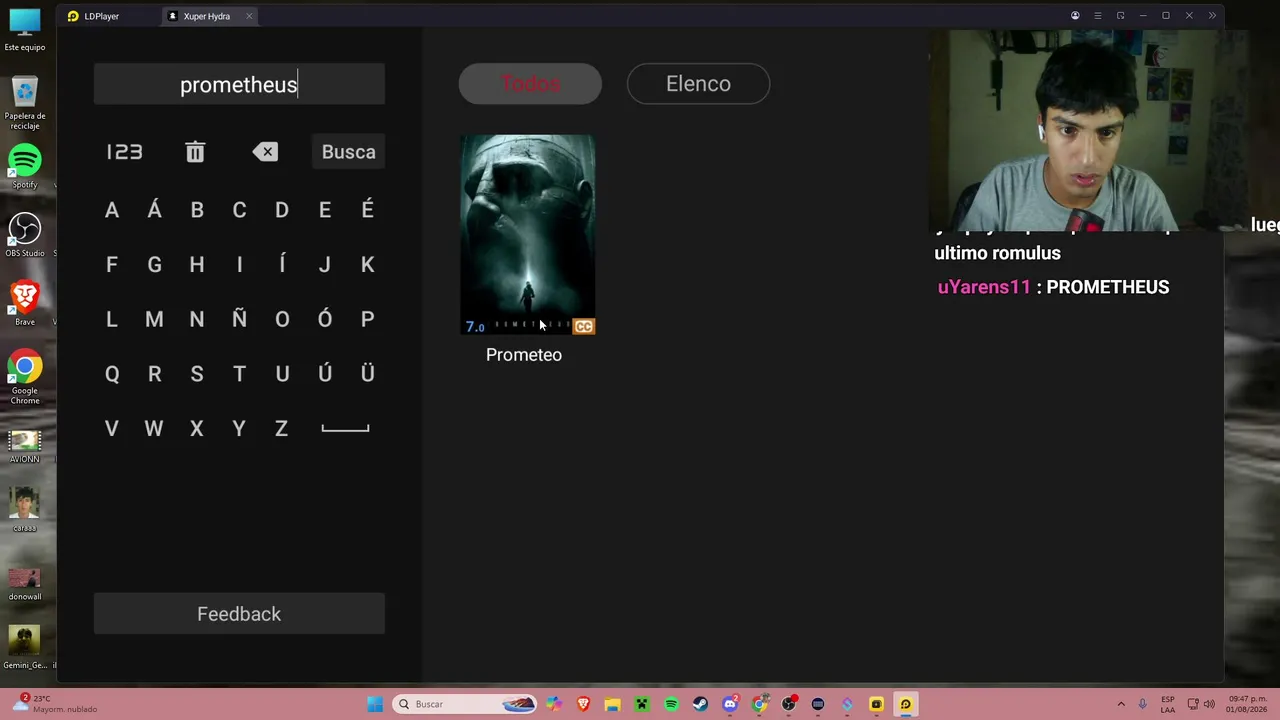Tap the K key on the on-screen keyboard
Screen dimensions: 1280x720
[368, 265]
